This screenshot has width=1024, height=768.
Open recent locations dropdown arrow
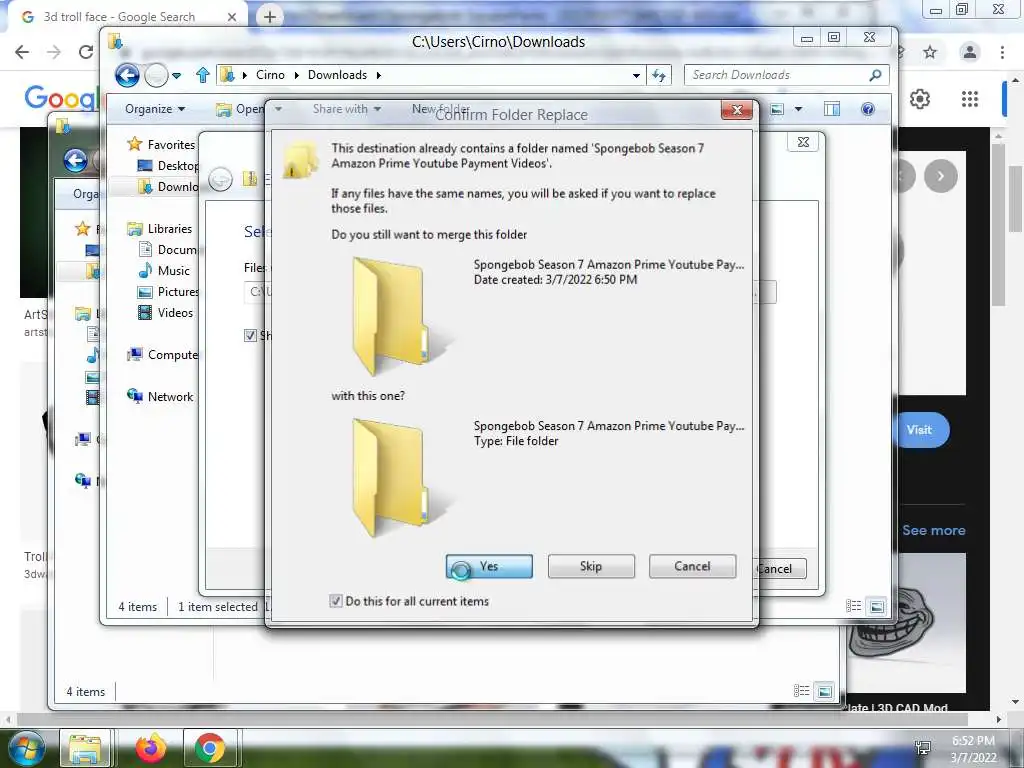(176, 76)
